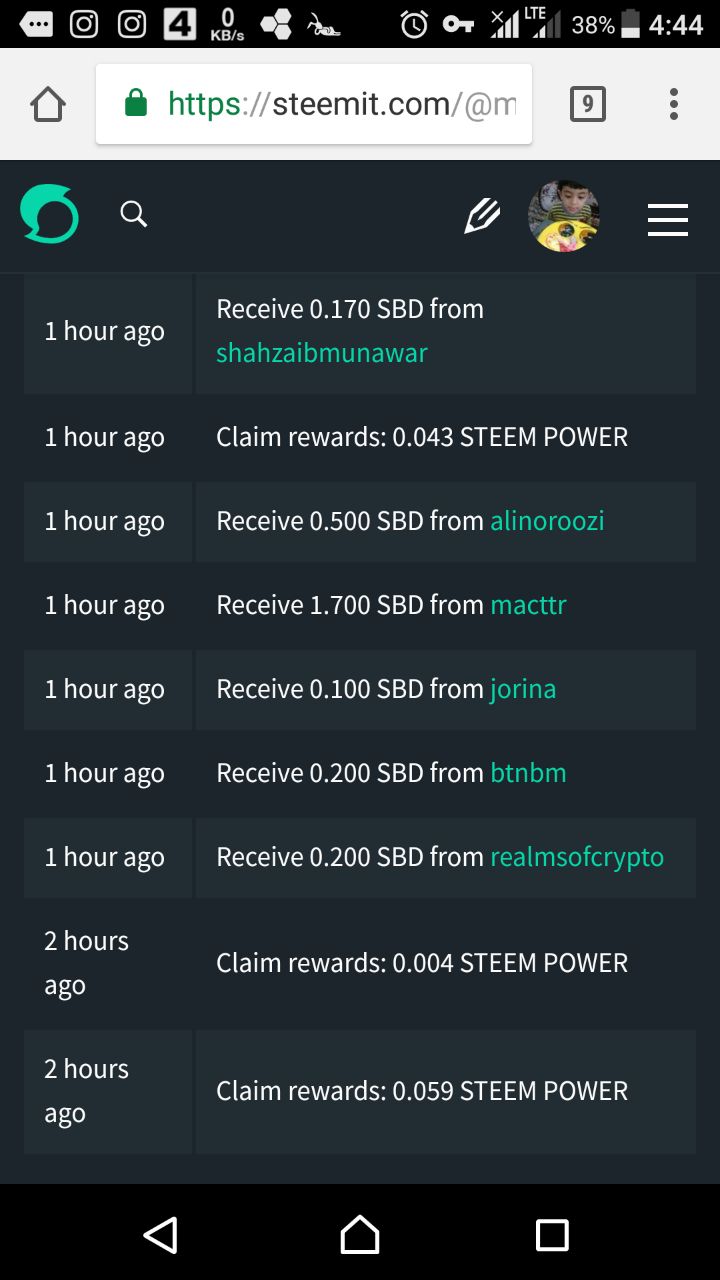The image size is (720, 1280).
Task: Select Claim rewards 0.043 STEEM POWER row
Action: click(x=360, y=437)
